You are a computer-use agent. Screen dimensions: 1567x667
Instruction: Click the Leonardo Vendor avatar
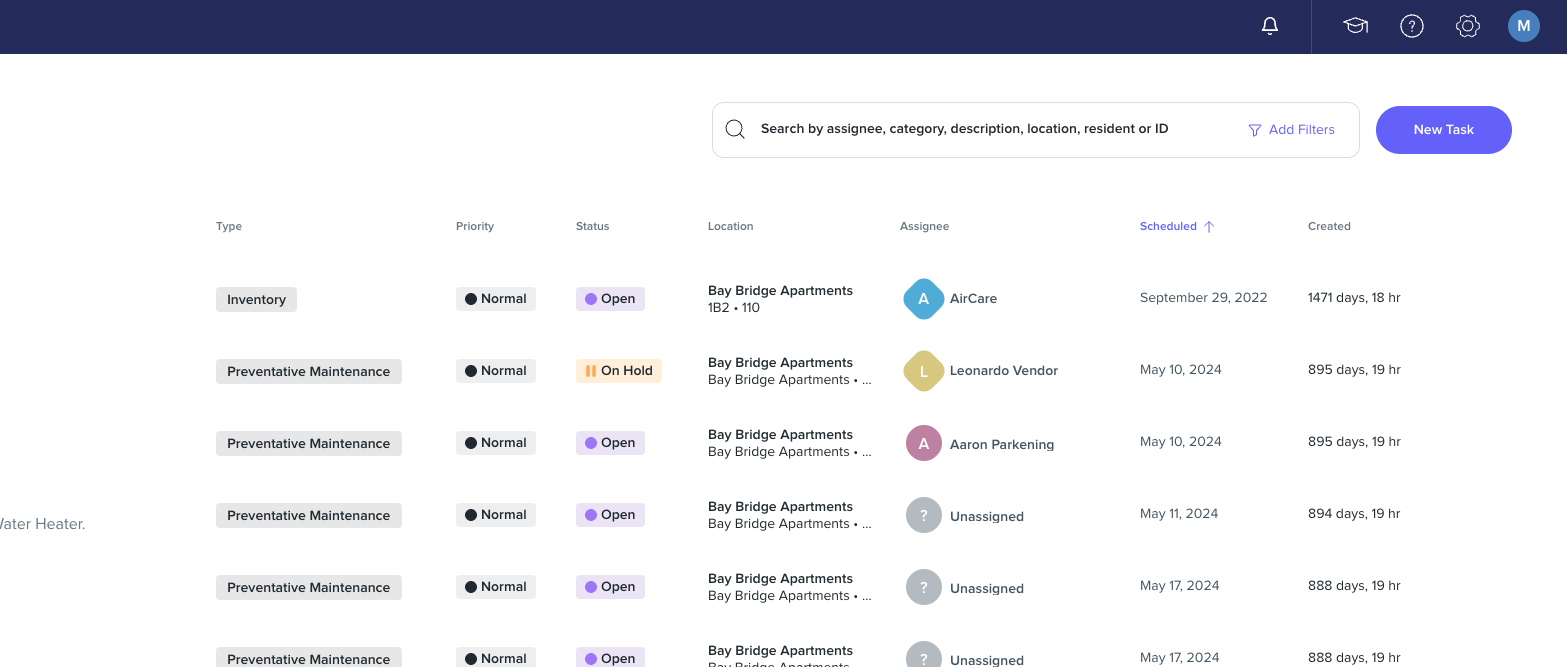point(924,371)
